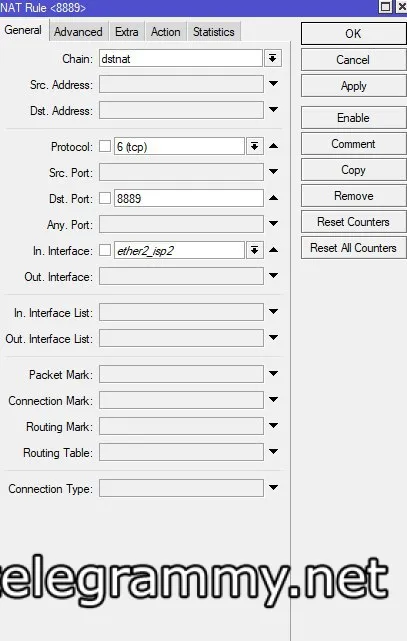Click the Protocol field showing 6 (tcp)
The image size is (407, 641).
(179, 146)
